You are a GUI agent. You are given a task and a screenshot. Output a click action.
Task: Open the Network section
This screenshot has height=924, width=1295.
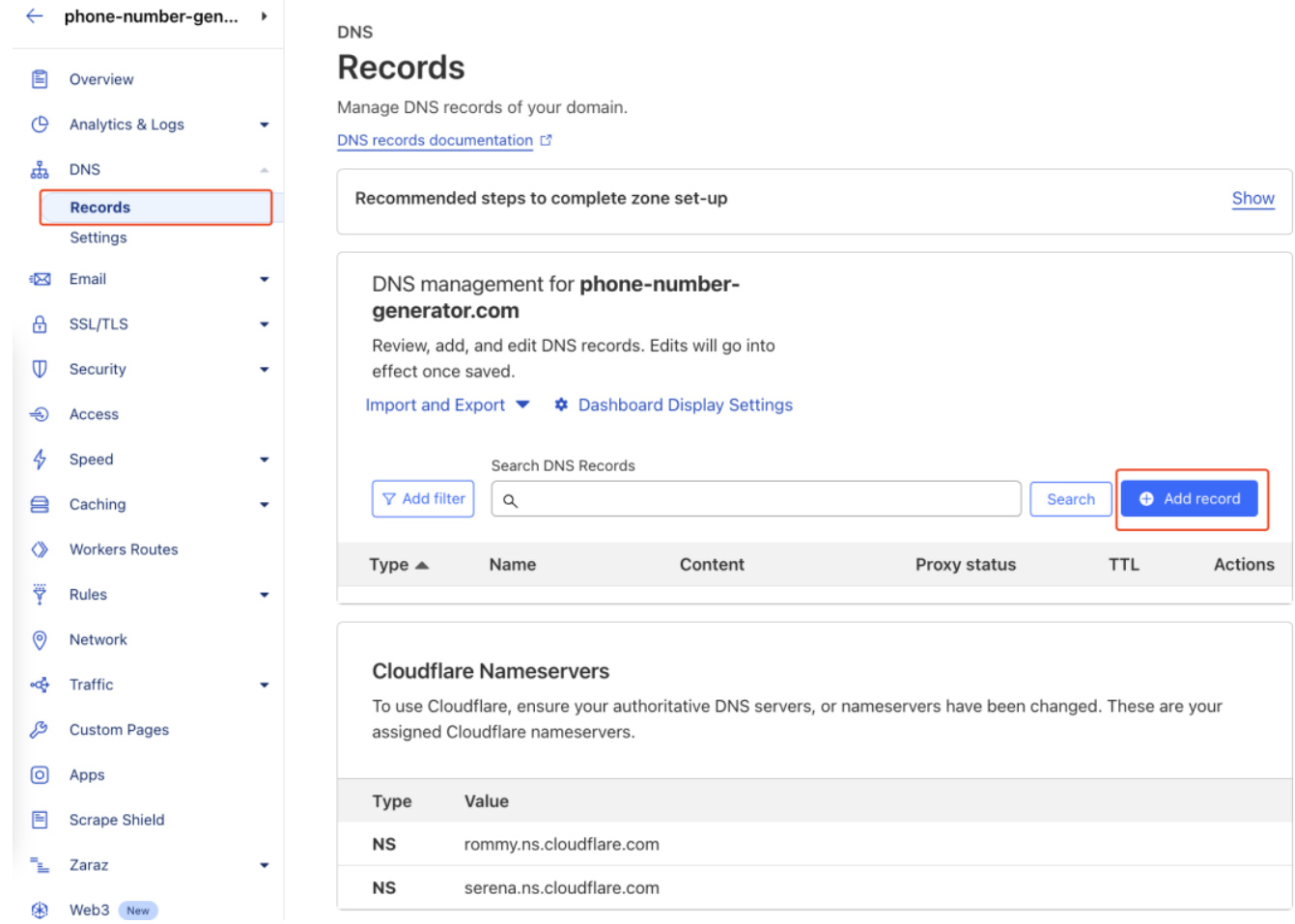tap(98, 639)
